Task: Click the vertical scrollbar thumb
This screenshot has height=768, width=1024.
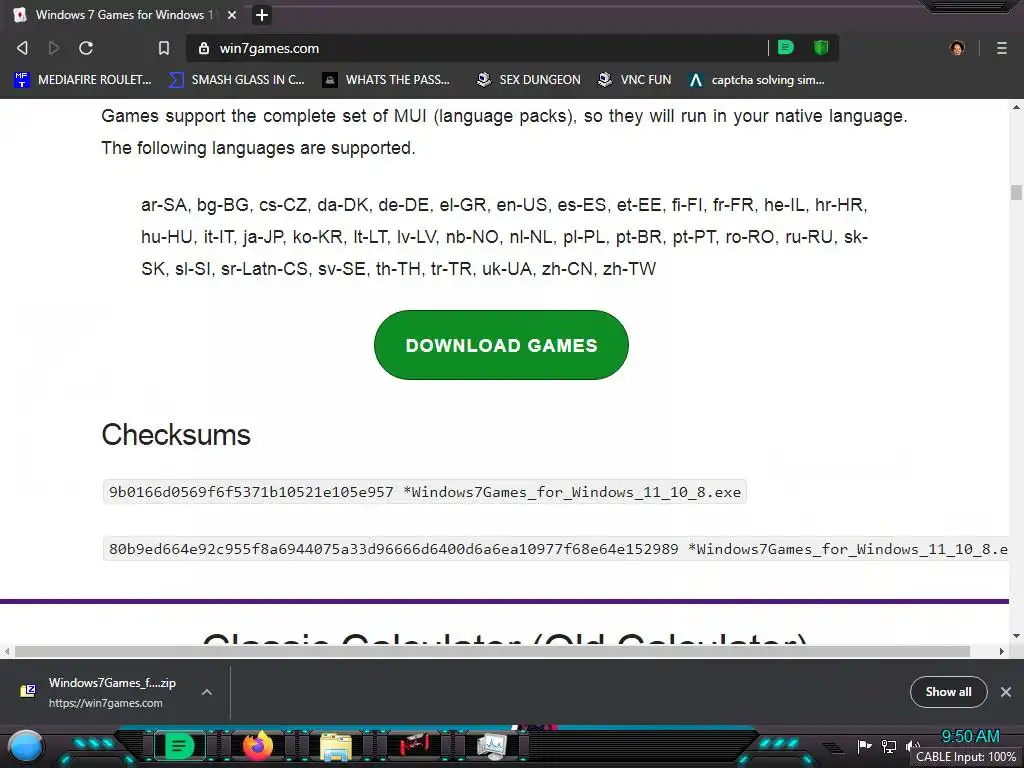Action: [x=1016, y=193]
